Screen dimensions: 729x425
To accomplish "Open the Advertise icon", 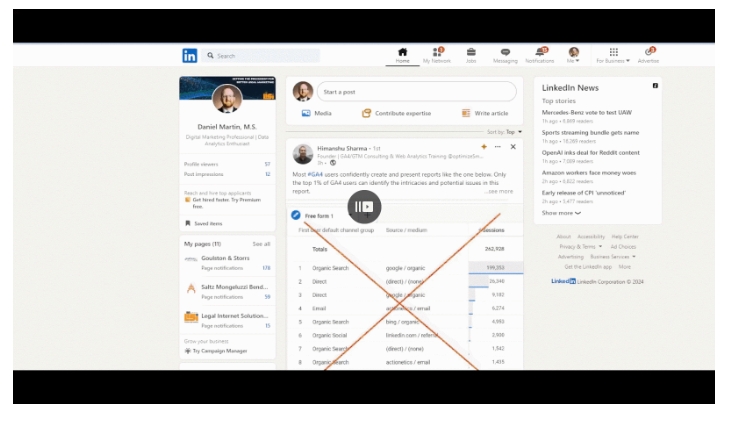I will (x=649, y=55).
